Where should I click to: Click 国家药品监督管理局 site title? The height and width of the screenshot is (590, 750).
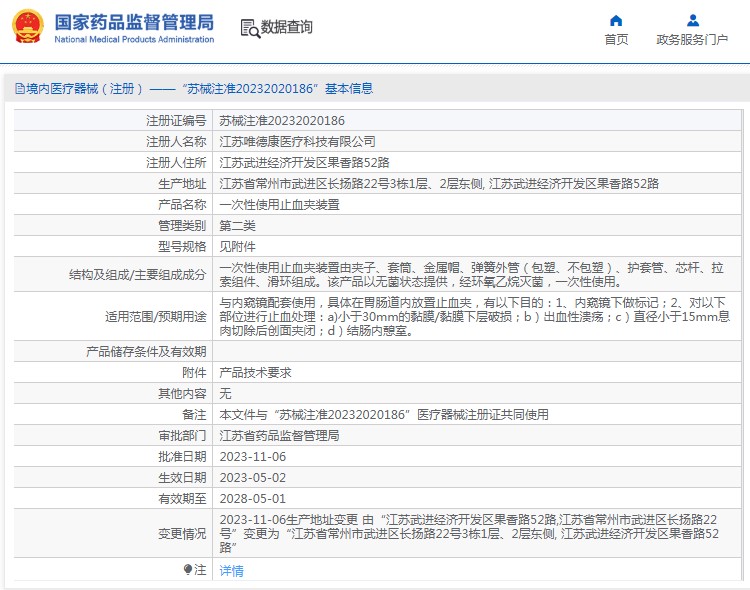coord(134,22)
